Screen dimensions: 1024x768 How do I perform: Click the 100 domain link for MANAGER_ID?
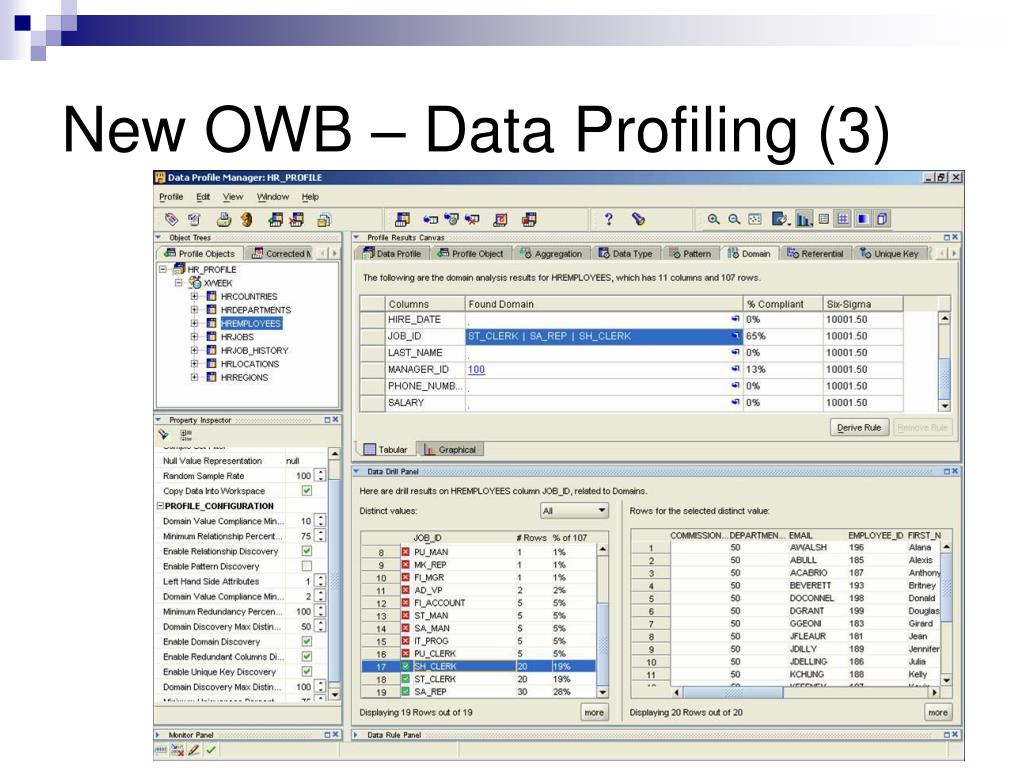(x=476, y=369)
